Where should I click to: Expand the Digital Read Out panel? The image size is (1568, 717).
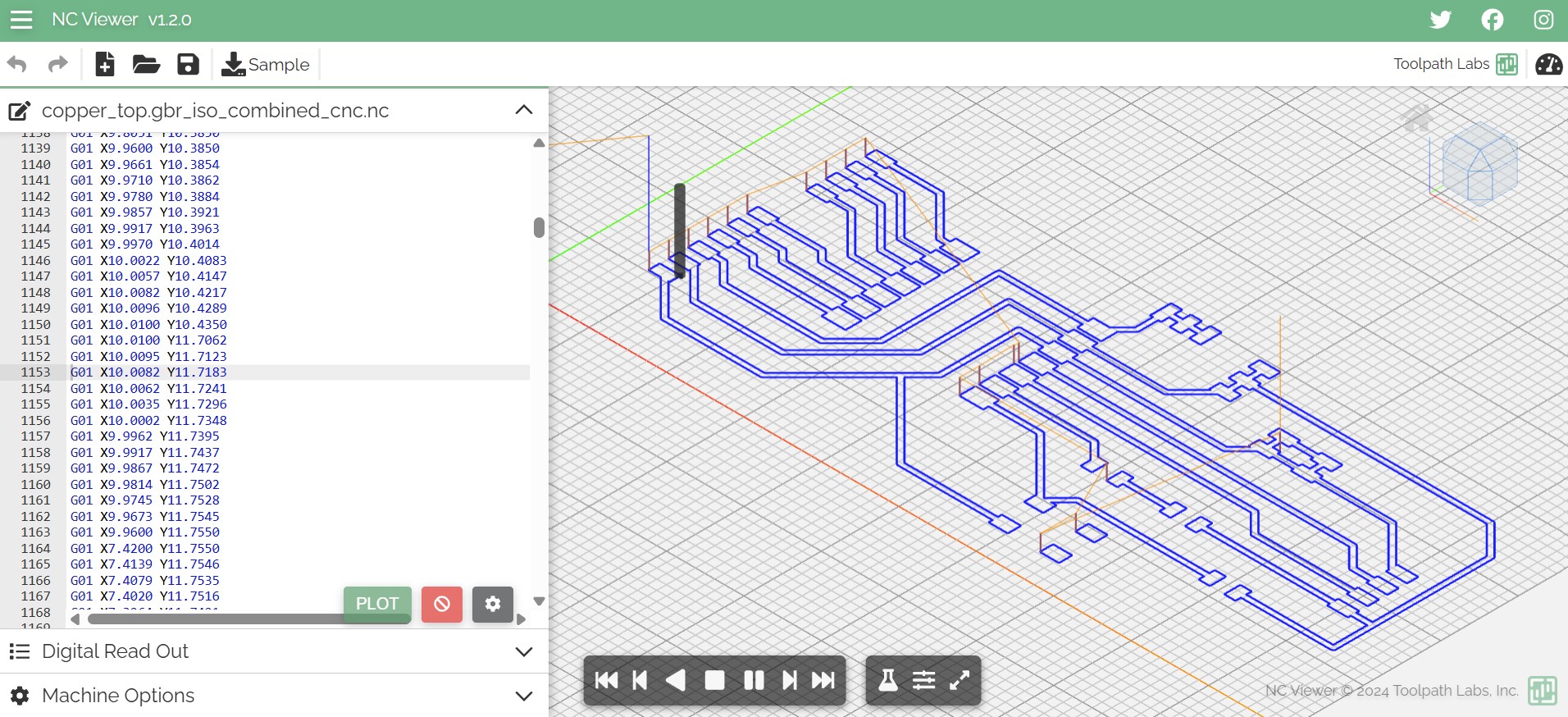[x=523, y=651]
